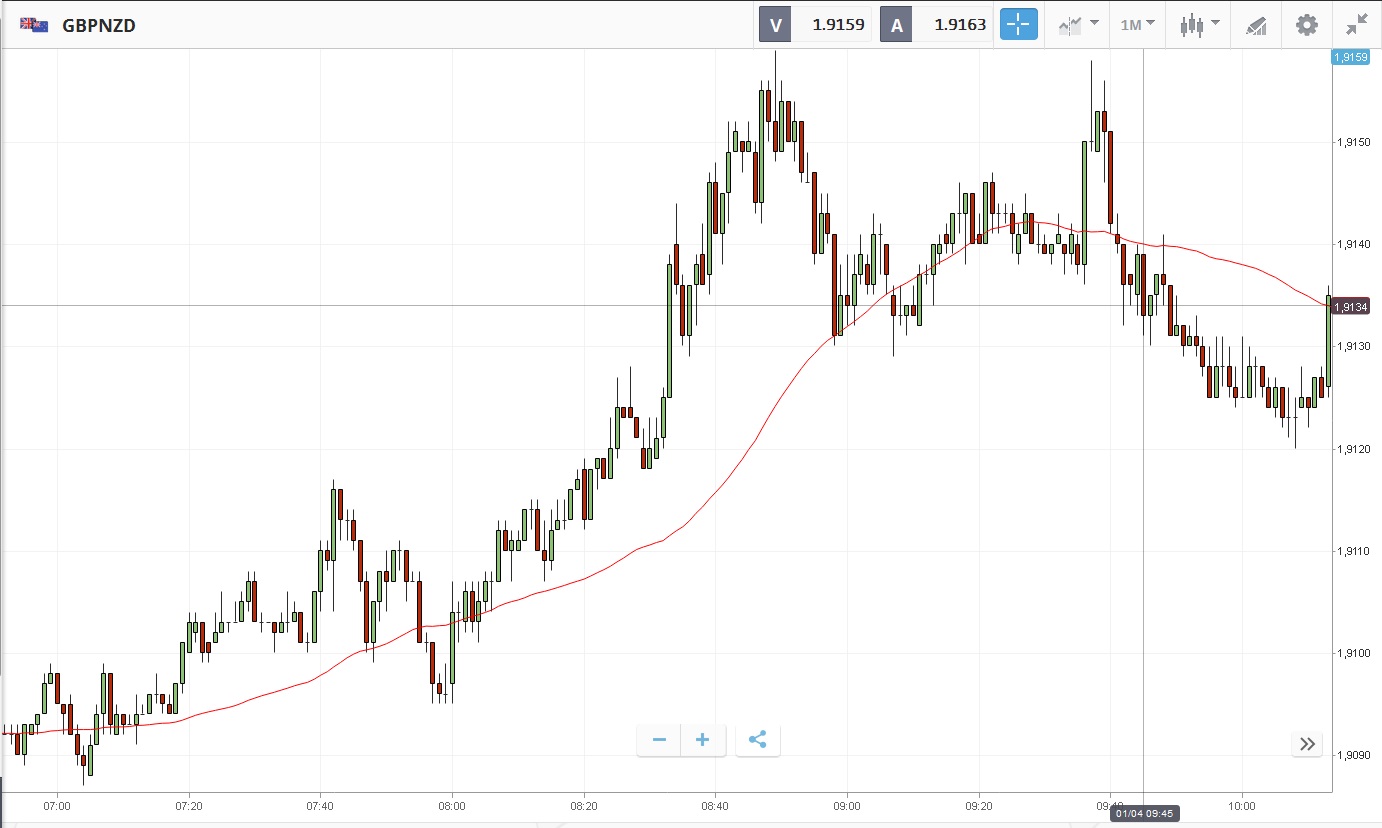Click the sell price 1.9159 button
Image resolution: width=1382 pixels, height=828 pixels.
pos(816,25)
